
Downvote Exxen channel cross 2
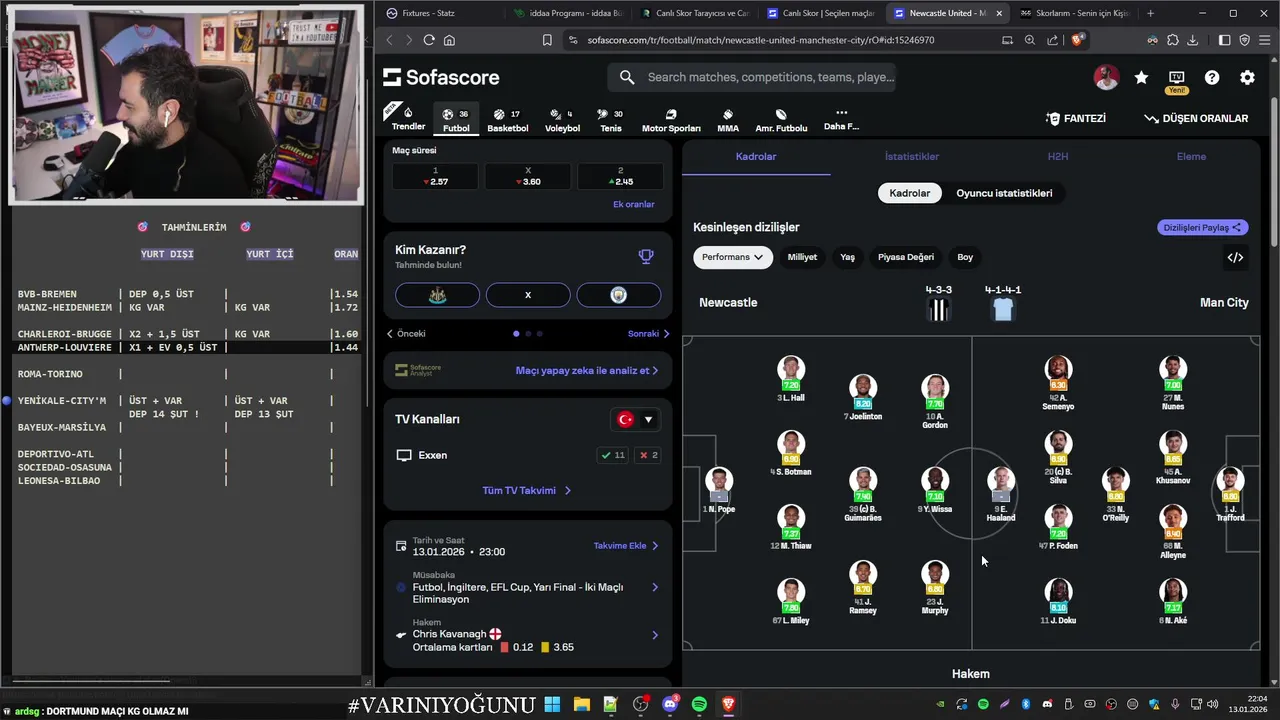click(648, 455)
